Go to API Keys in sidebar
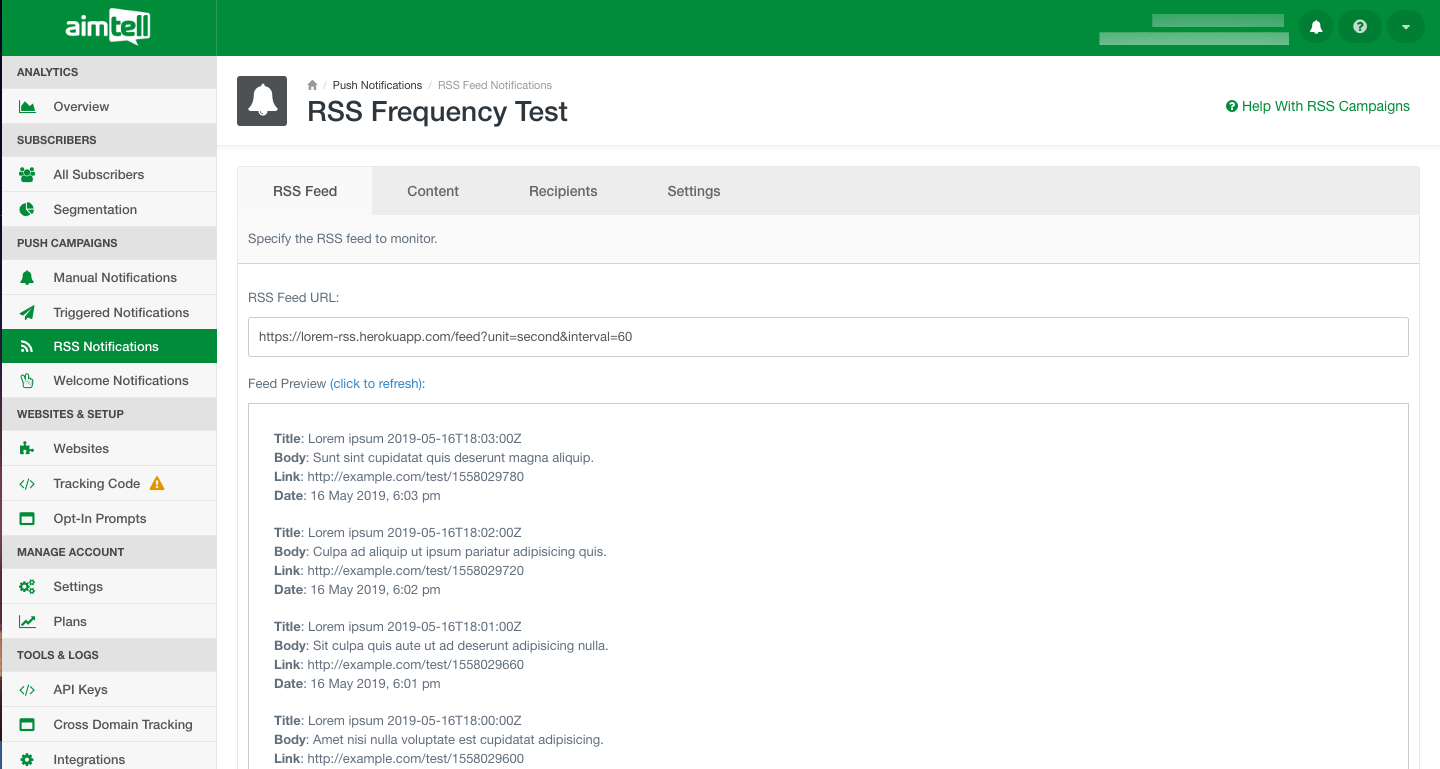Viewport: 1440px width, 769px height. point(80,690)
